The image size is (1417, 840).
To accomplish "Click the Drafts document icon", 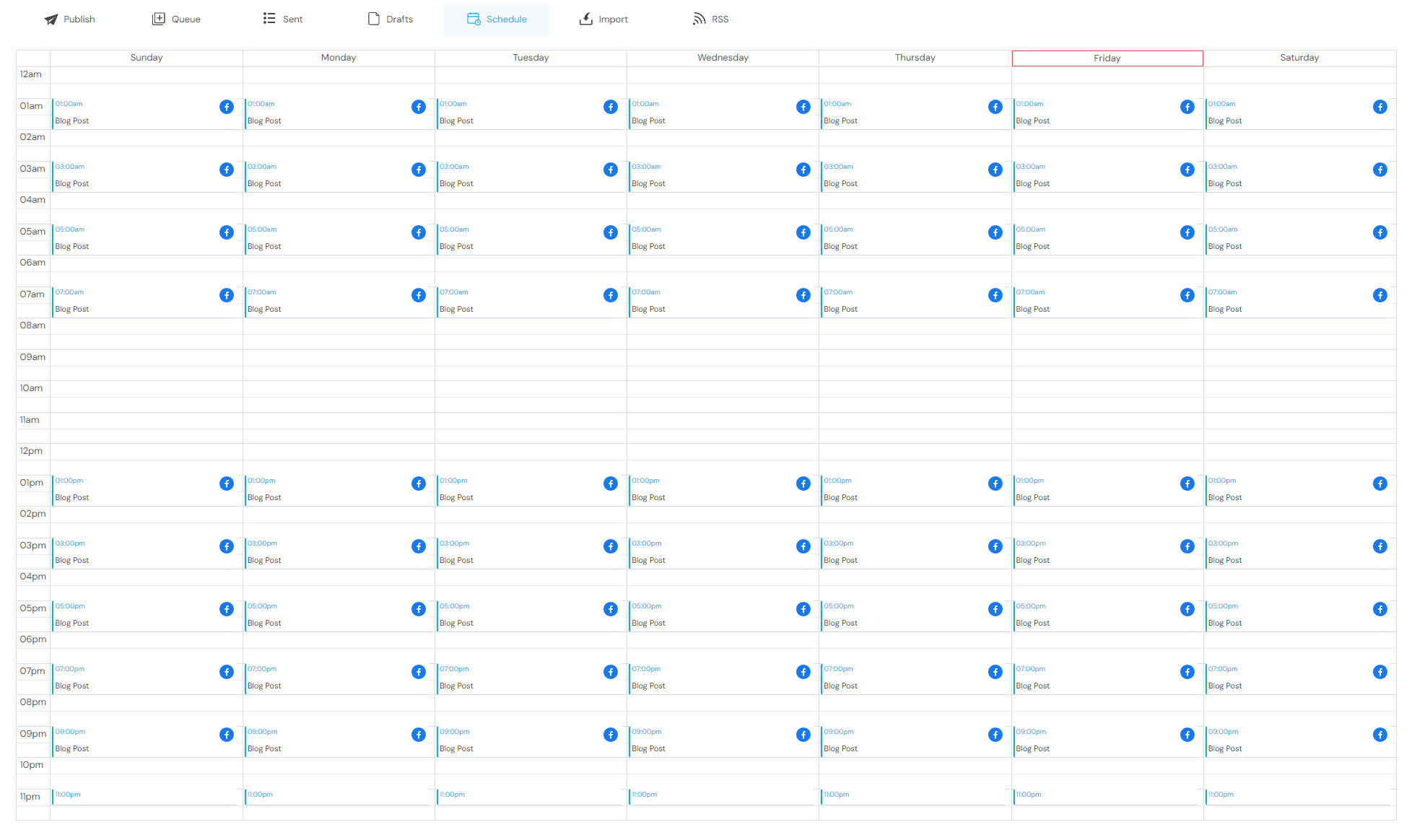I will (x=374, y=19).
